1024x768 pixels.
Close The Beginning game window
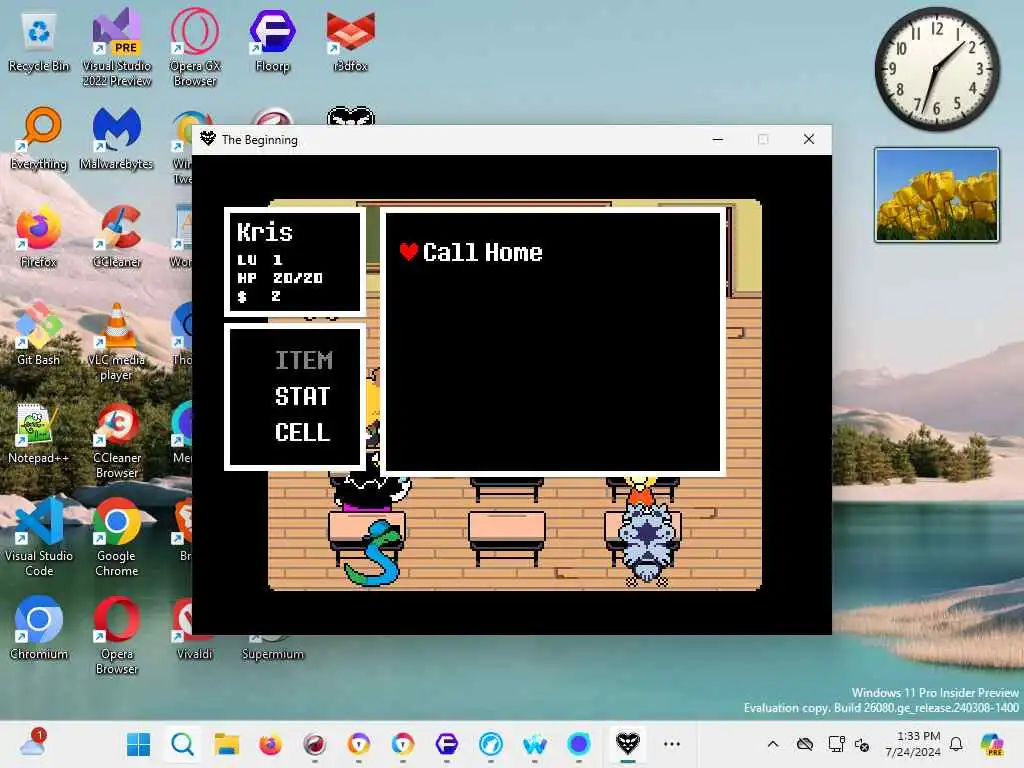tap(808, 139)
